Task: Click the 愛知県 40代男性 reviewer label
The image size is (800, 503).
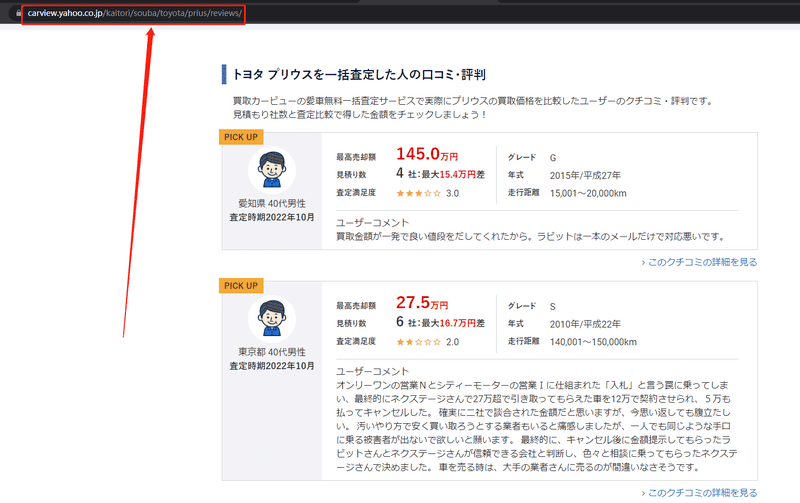Action: (272, 204)
